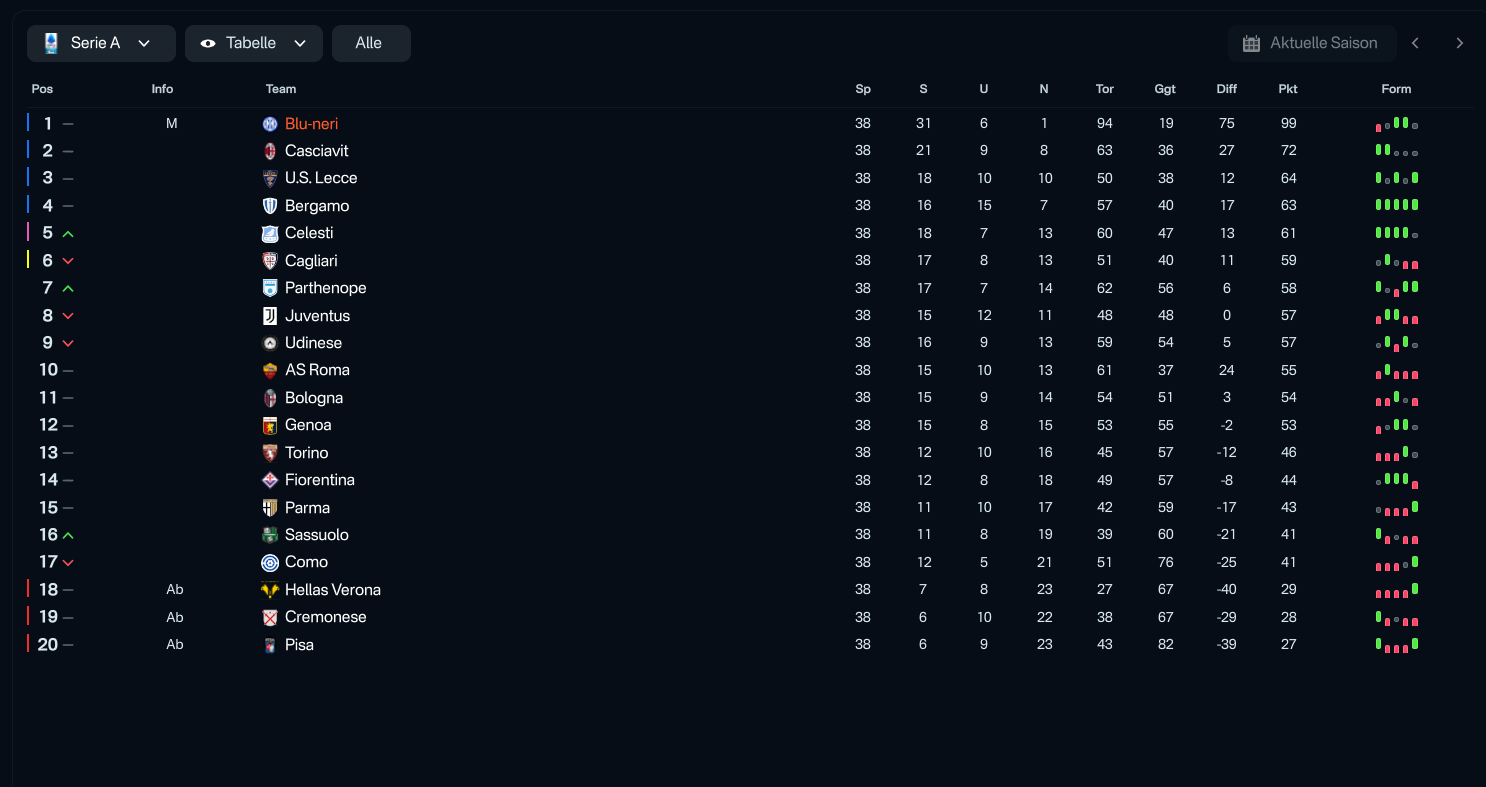Image resolution: width=1486 pixels, height=787 pixels.
Task: Click Bergamo's form indicator bars
Action: [x=1396, y=205]
